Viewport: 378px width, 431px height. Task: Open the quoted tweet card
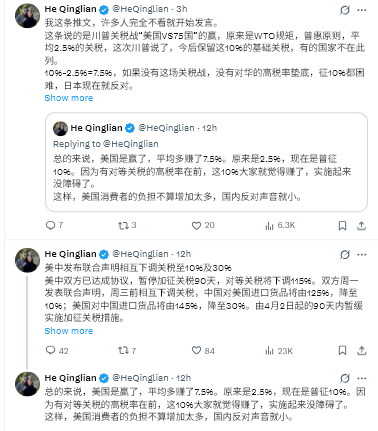tap(206, 162)
